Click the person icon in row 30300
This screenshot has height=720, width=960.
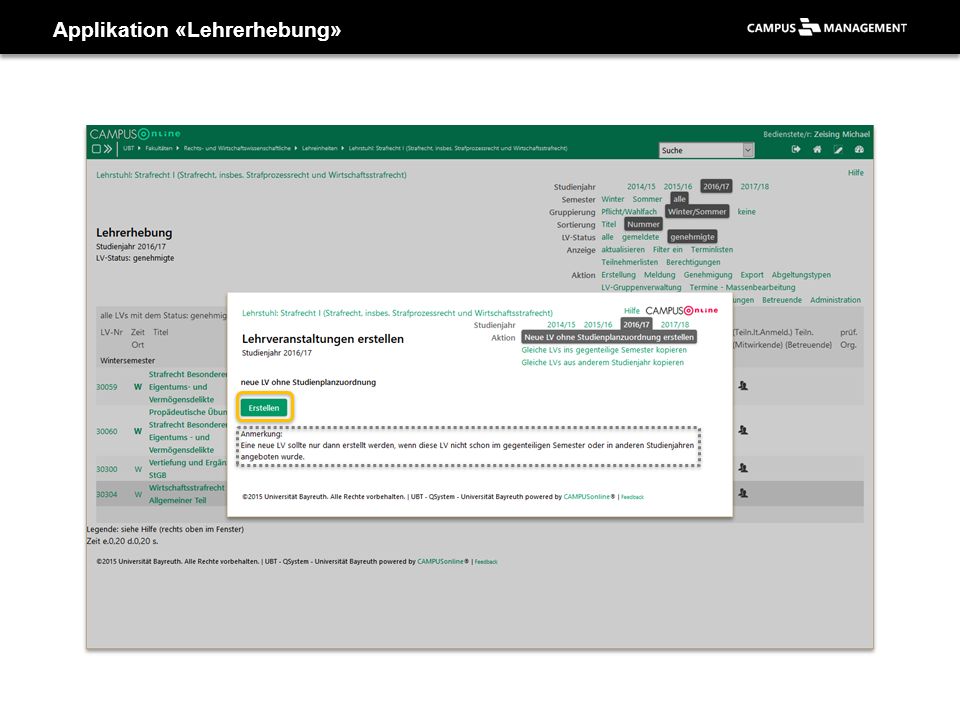[743, 468]
